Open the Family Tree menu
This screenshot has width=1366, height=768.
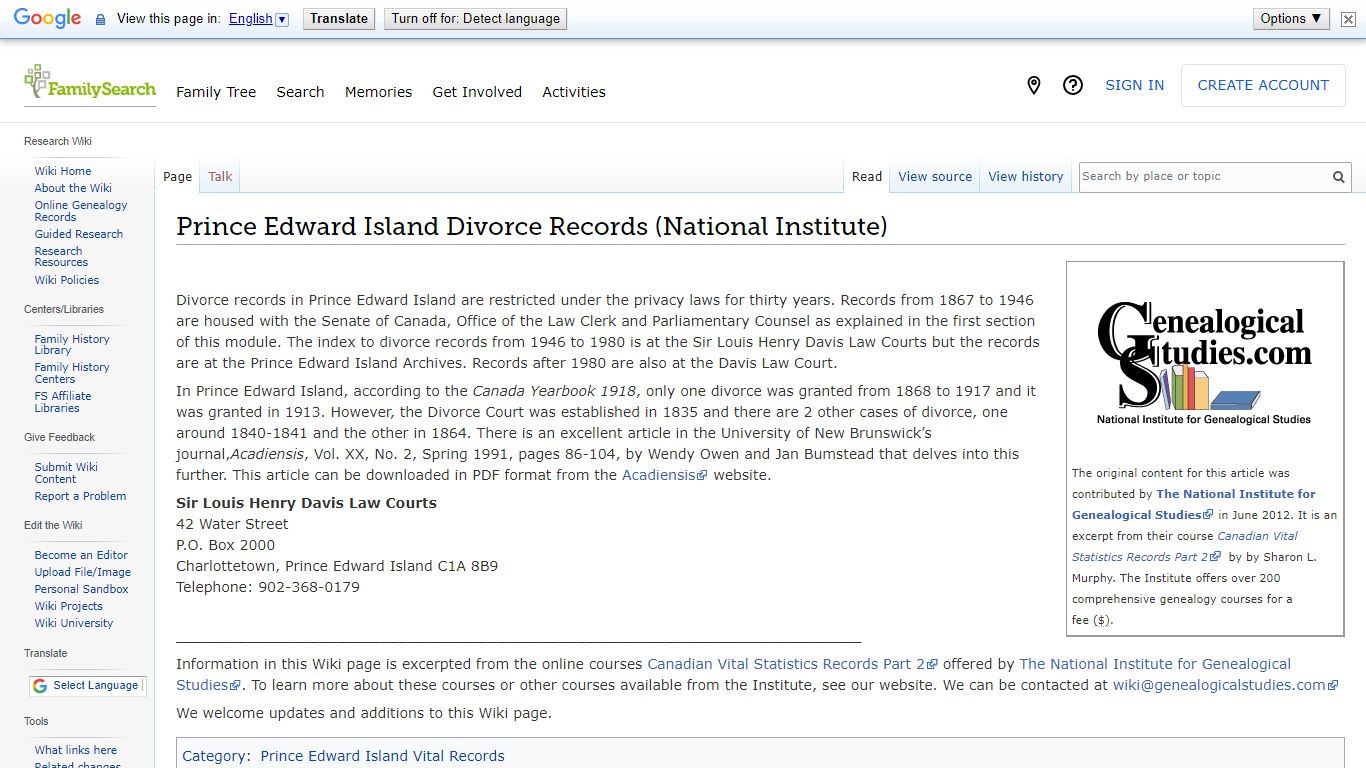pyautogui.click(x=216, y=92)
